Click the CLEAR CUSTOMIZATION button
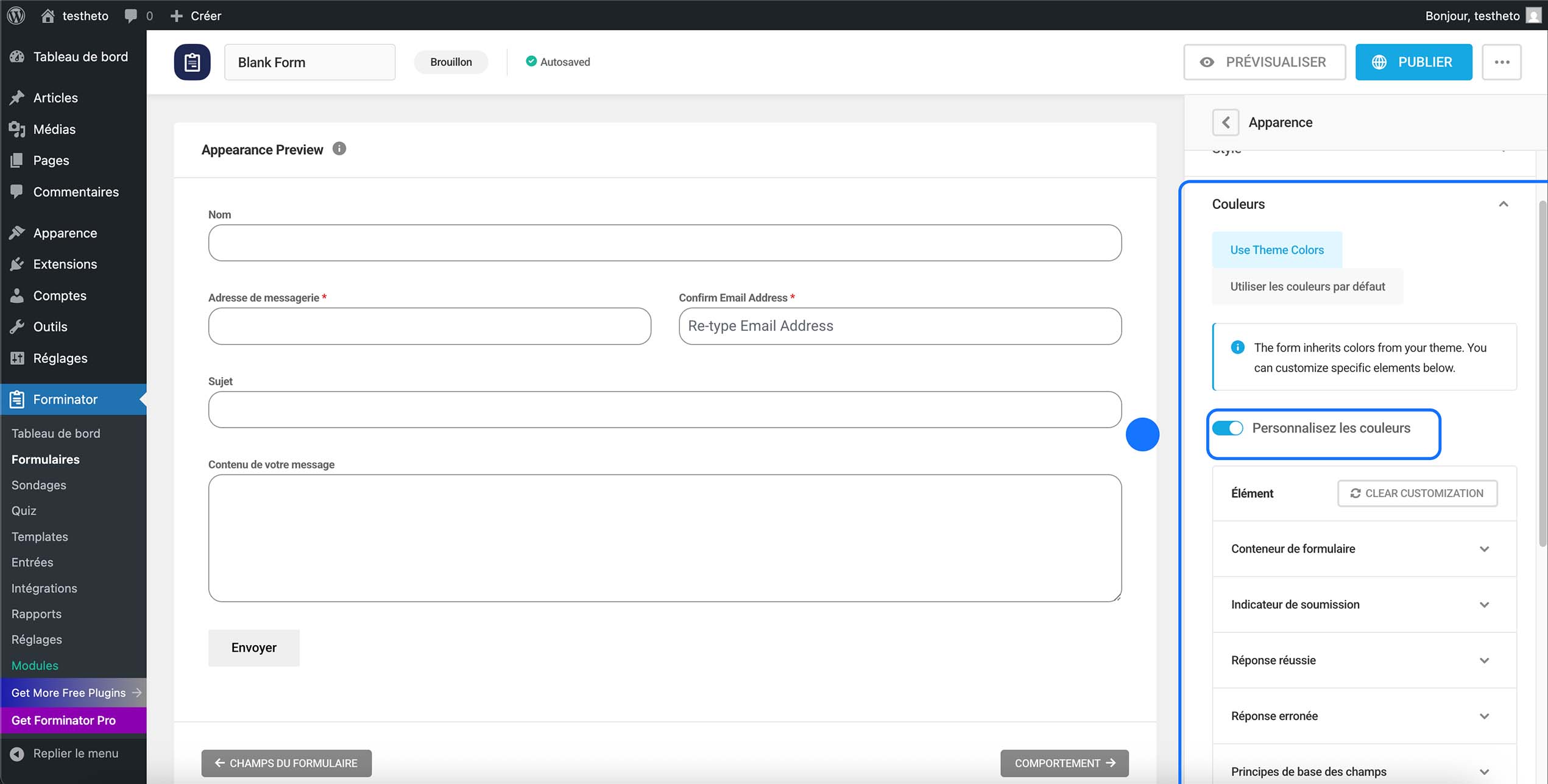1548x784 pixels. pyautogui.click(x=1417, y=493)
